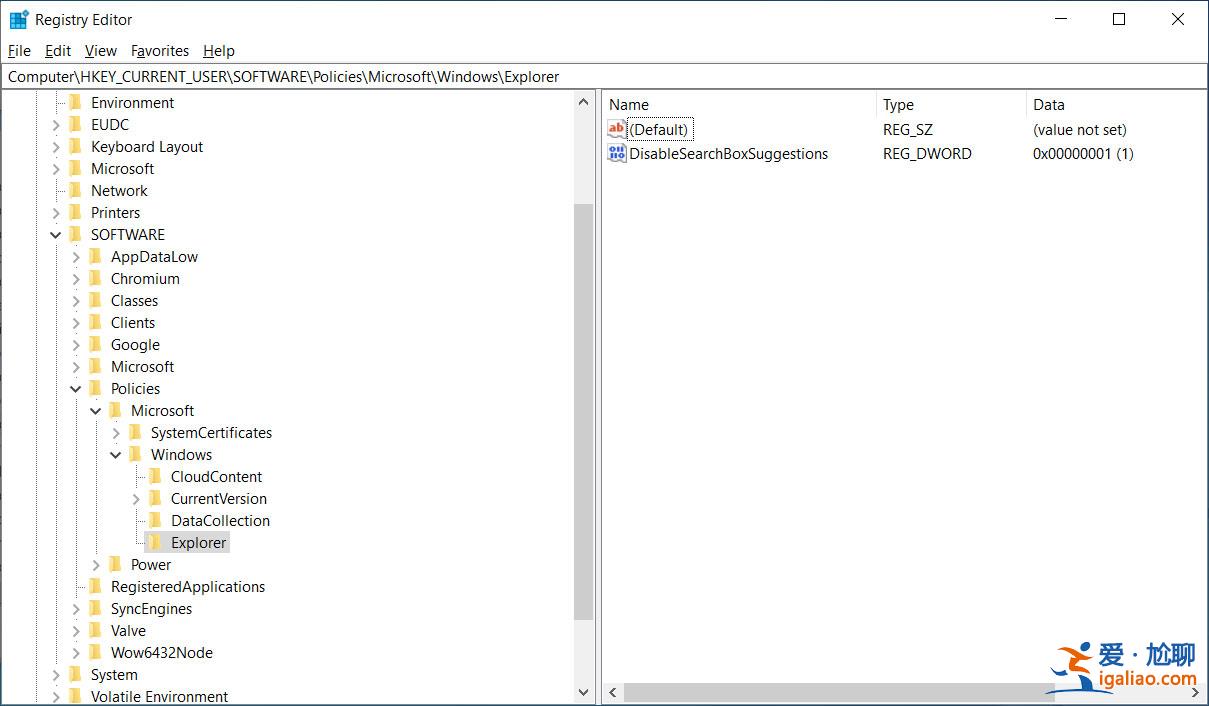Expand the Power key node

(96, 565)
